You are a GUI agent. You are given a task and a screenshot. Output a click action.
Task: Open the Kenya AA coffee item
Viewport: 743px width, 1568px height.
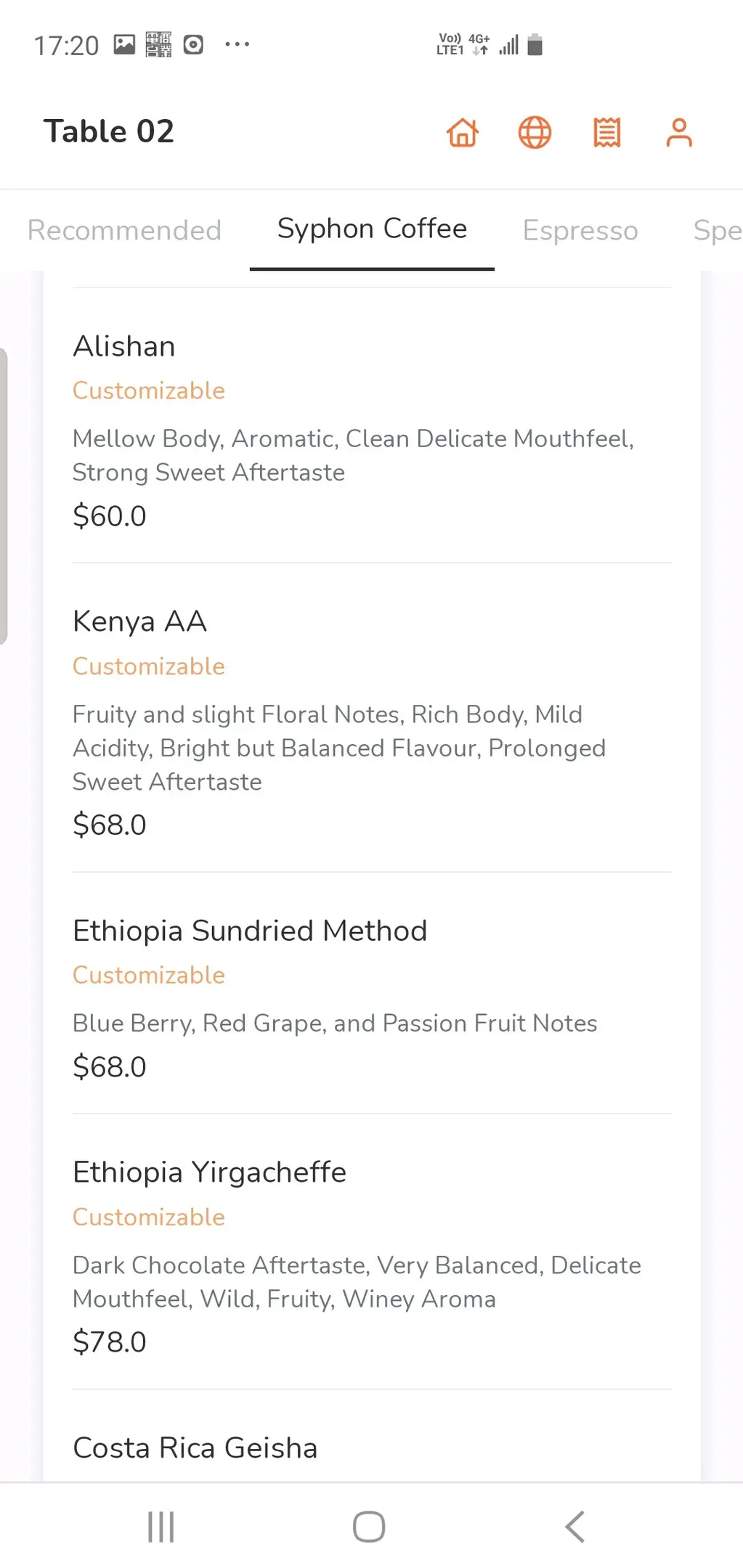(140, 621)
